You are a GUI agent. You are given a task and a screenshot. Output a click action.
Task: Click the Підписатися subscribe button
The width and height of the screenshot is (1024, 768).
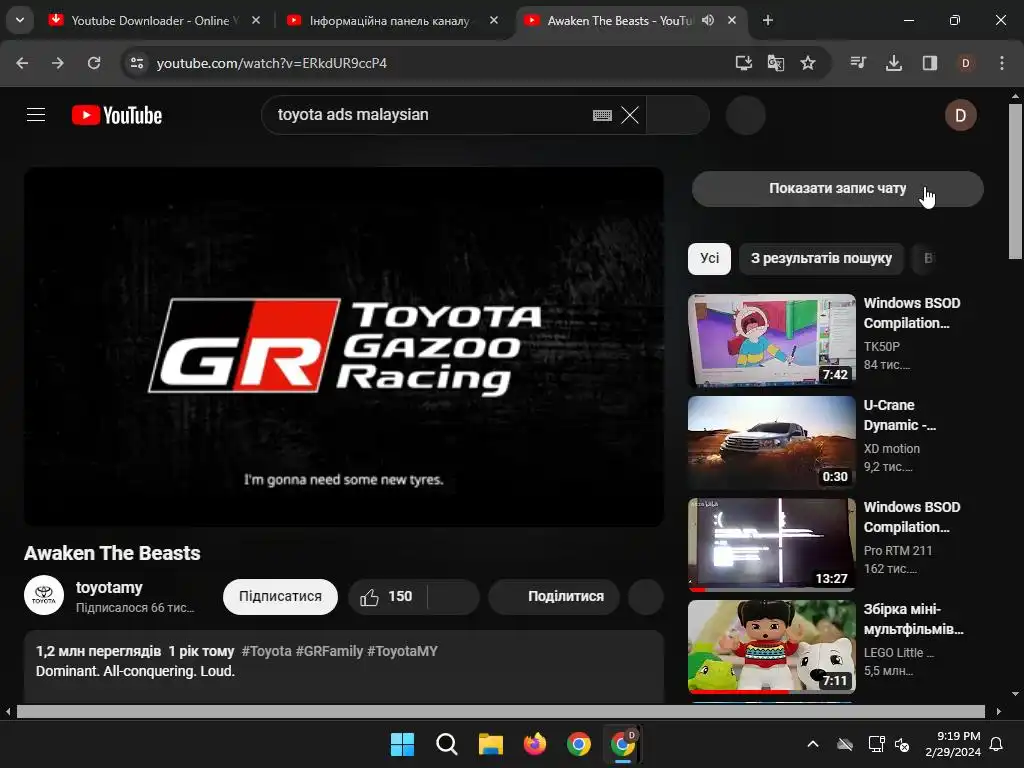point(280,597)
